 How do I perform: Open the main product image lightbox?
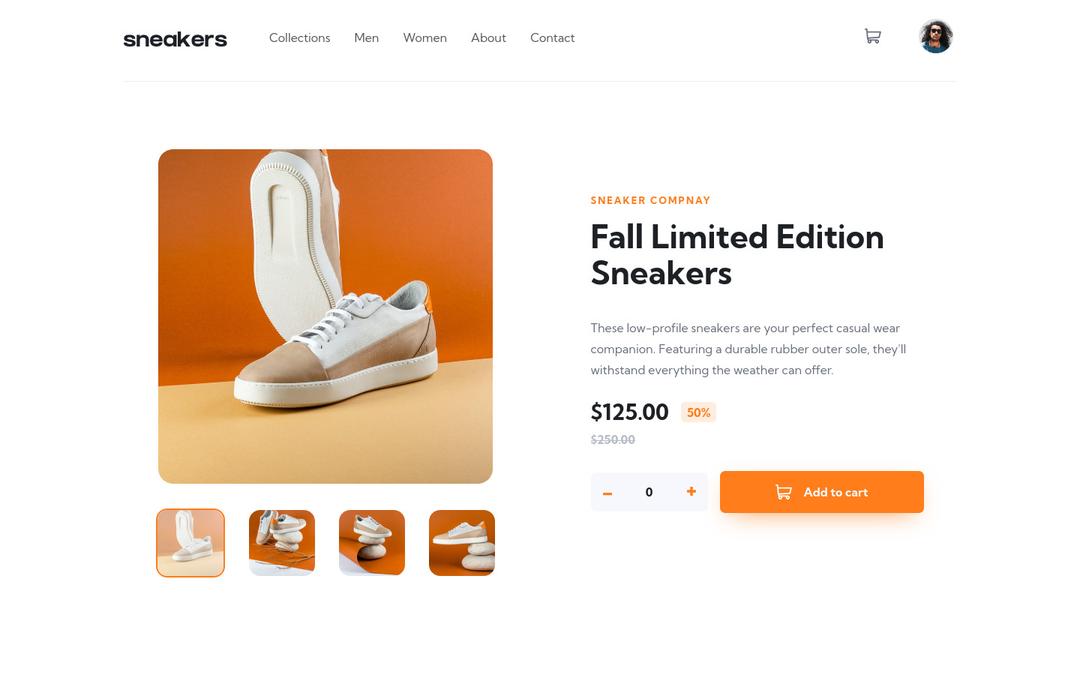pyautogui.click(x=325, y=316)
